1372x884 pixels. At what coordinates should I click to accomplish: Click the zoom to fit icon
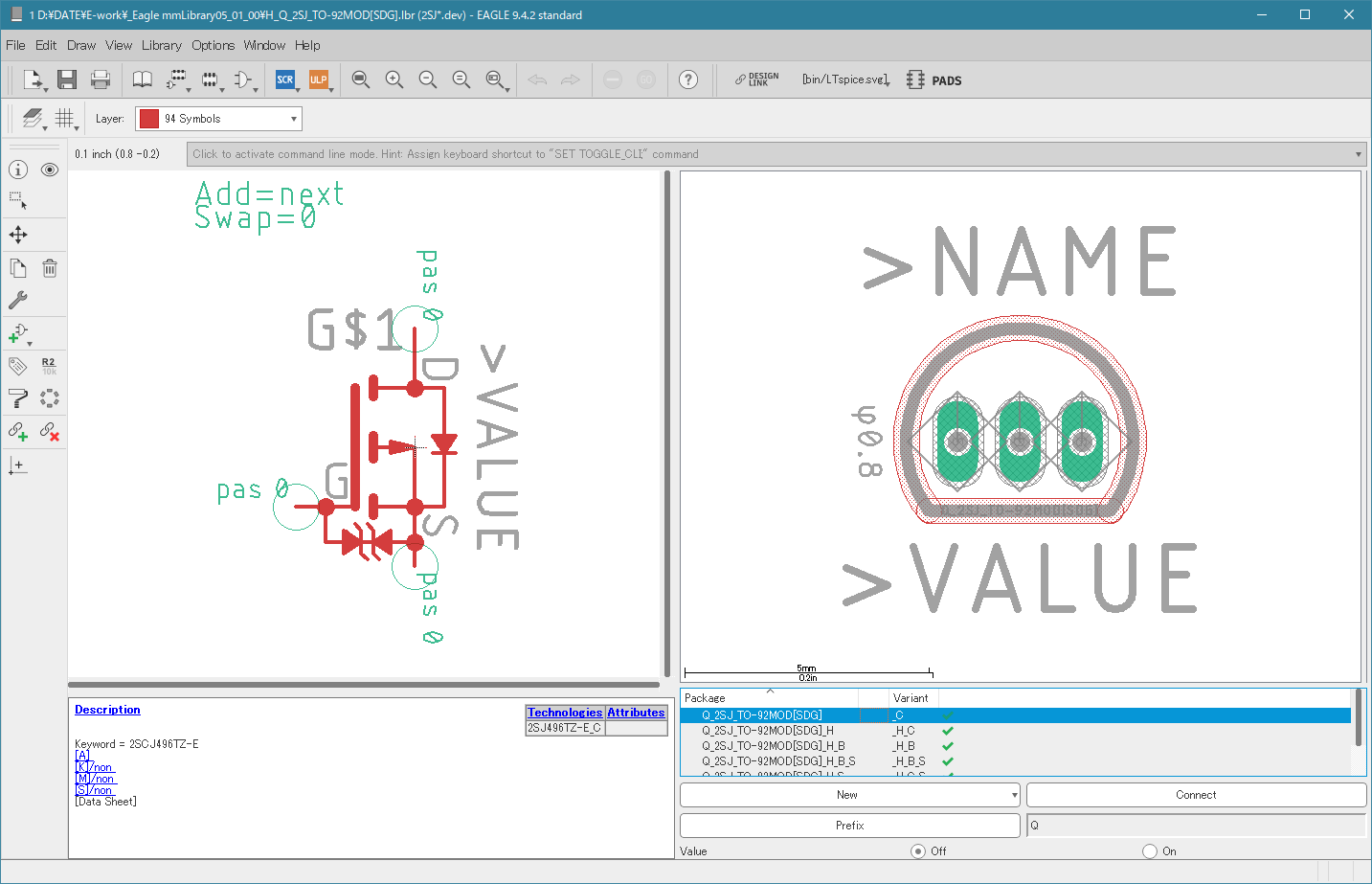coord(360,79)
